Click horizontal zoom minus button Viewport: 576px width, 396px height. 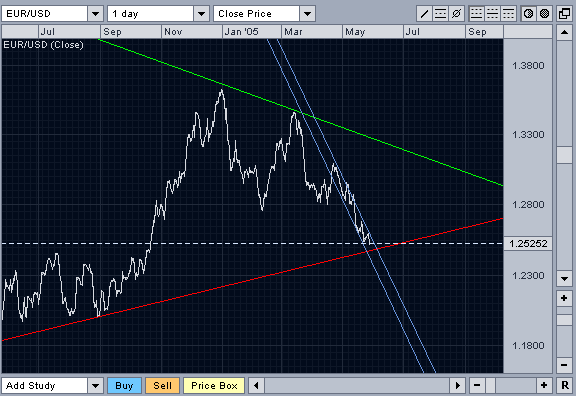tap(477, 386)
